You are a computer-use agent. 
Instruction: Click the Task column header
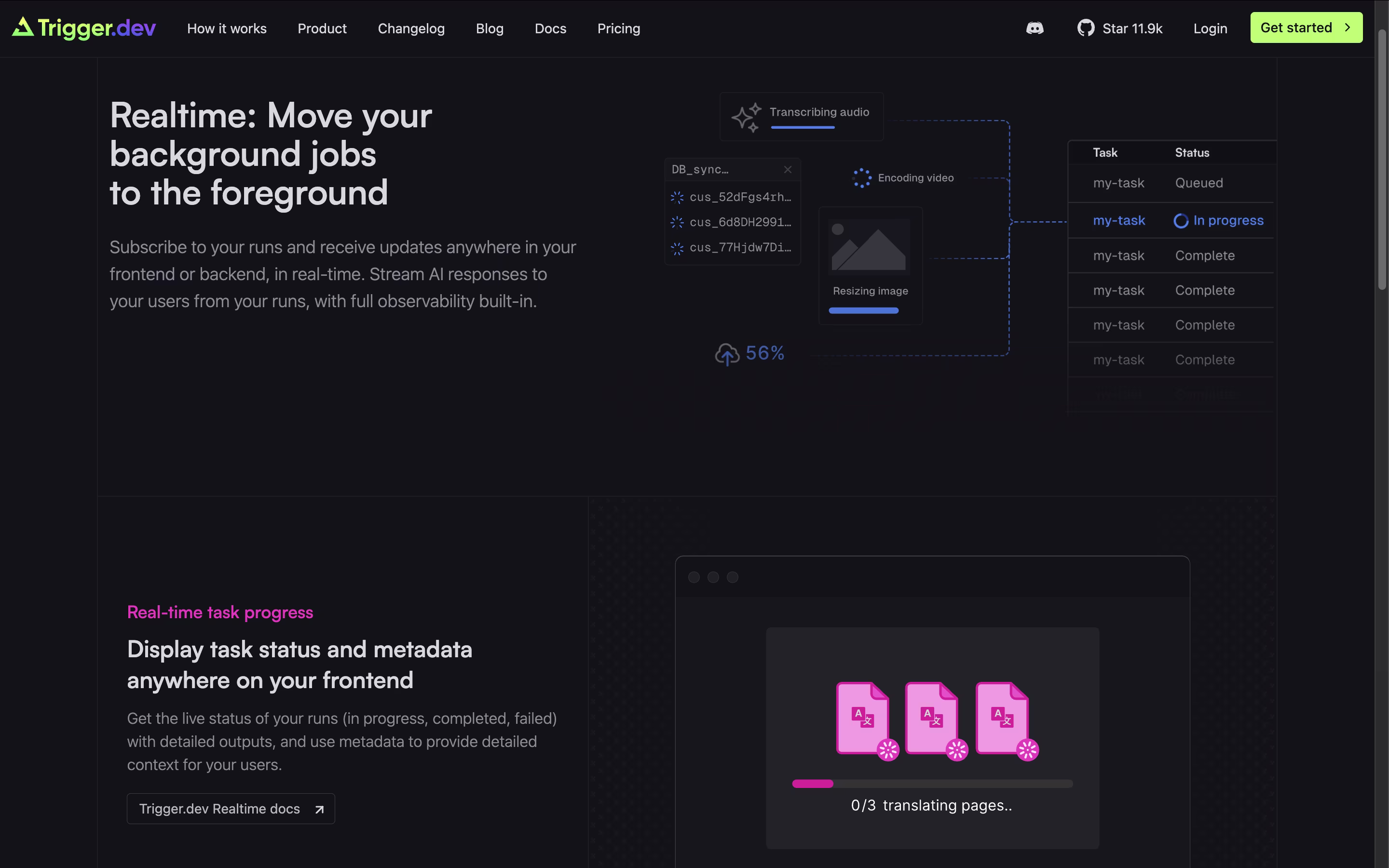coord(1105,153)
